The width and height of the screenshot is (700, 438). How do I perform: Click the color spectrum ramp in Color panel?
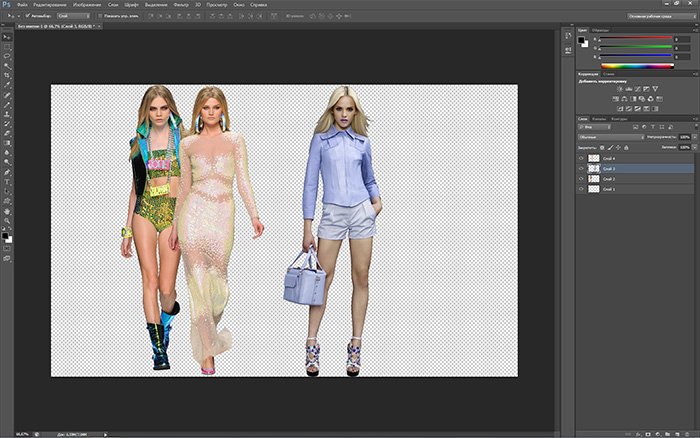(637, 65)
